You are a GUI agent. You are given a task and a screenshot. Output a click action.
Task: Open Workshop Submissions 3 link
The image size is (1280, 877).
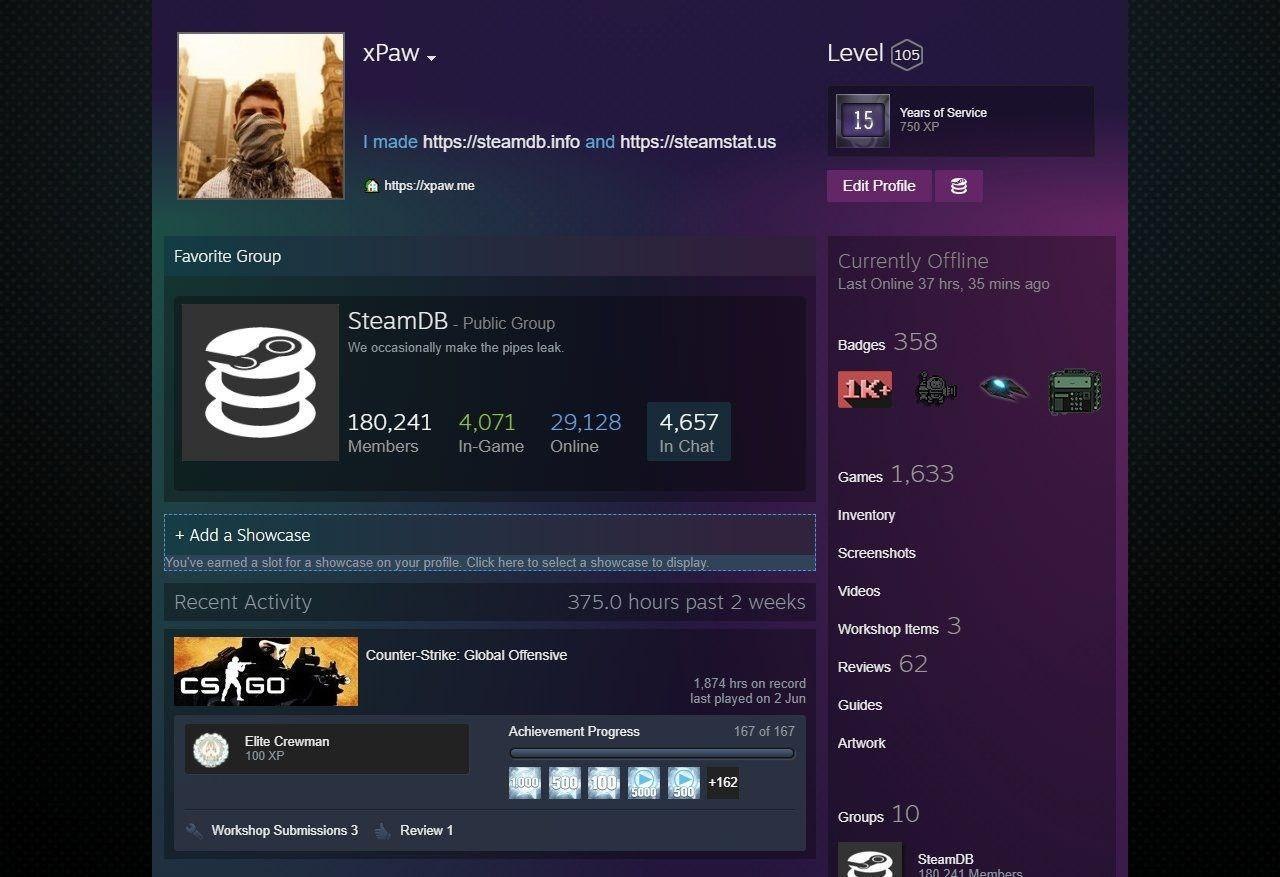[285, 830]
